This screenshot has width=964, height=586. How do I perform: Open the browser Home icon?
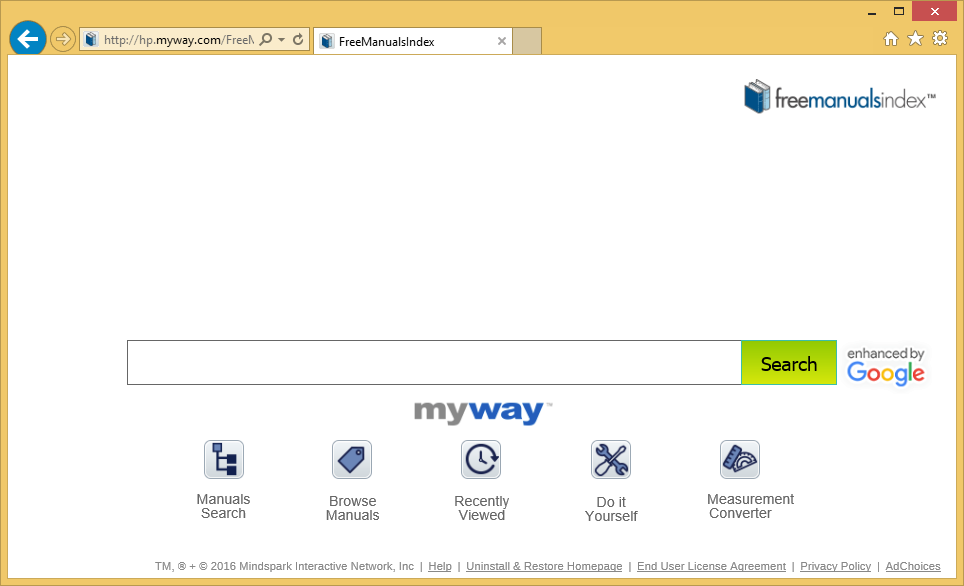890,39
